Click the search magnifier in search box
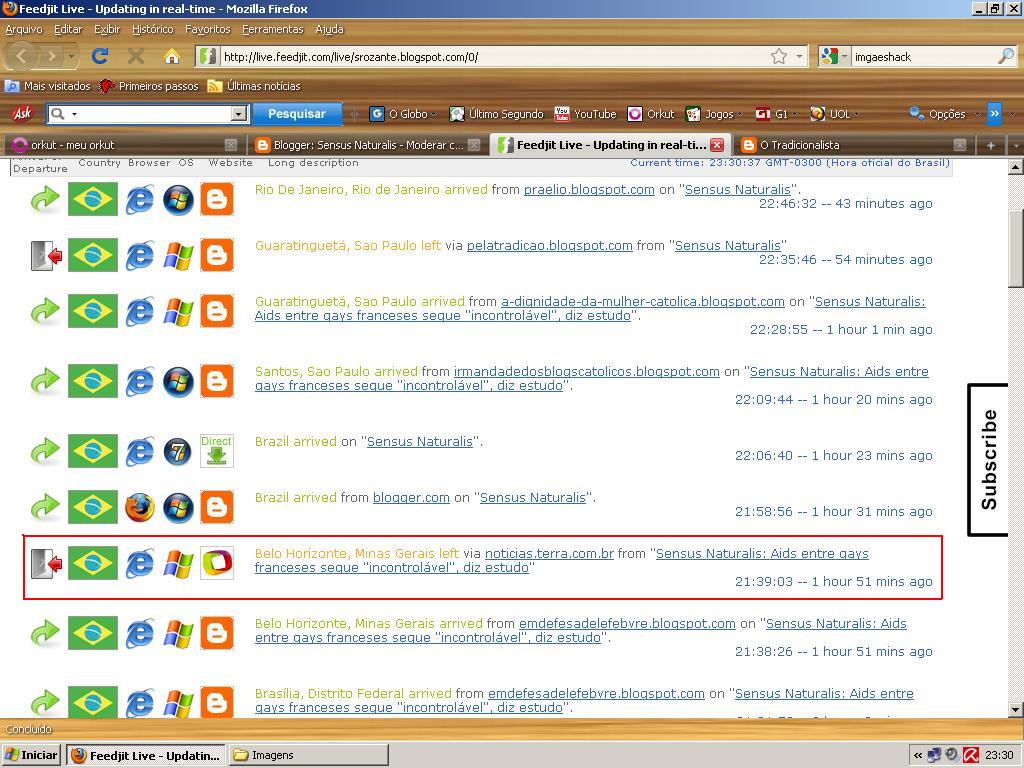This screenshot has height=768, width=1024. point(1006,57)
